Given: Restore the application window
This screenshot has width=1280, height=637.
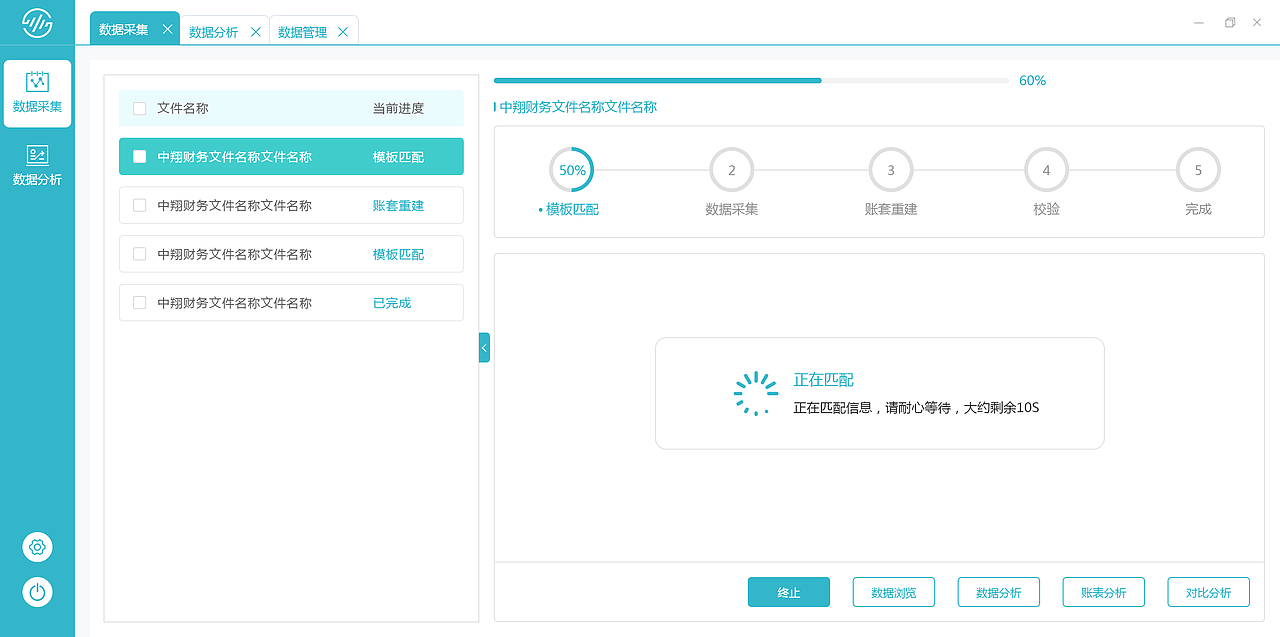Looking at the screenshot, I should coord(1230,22).
